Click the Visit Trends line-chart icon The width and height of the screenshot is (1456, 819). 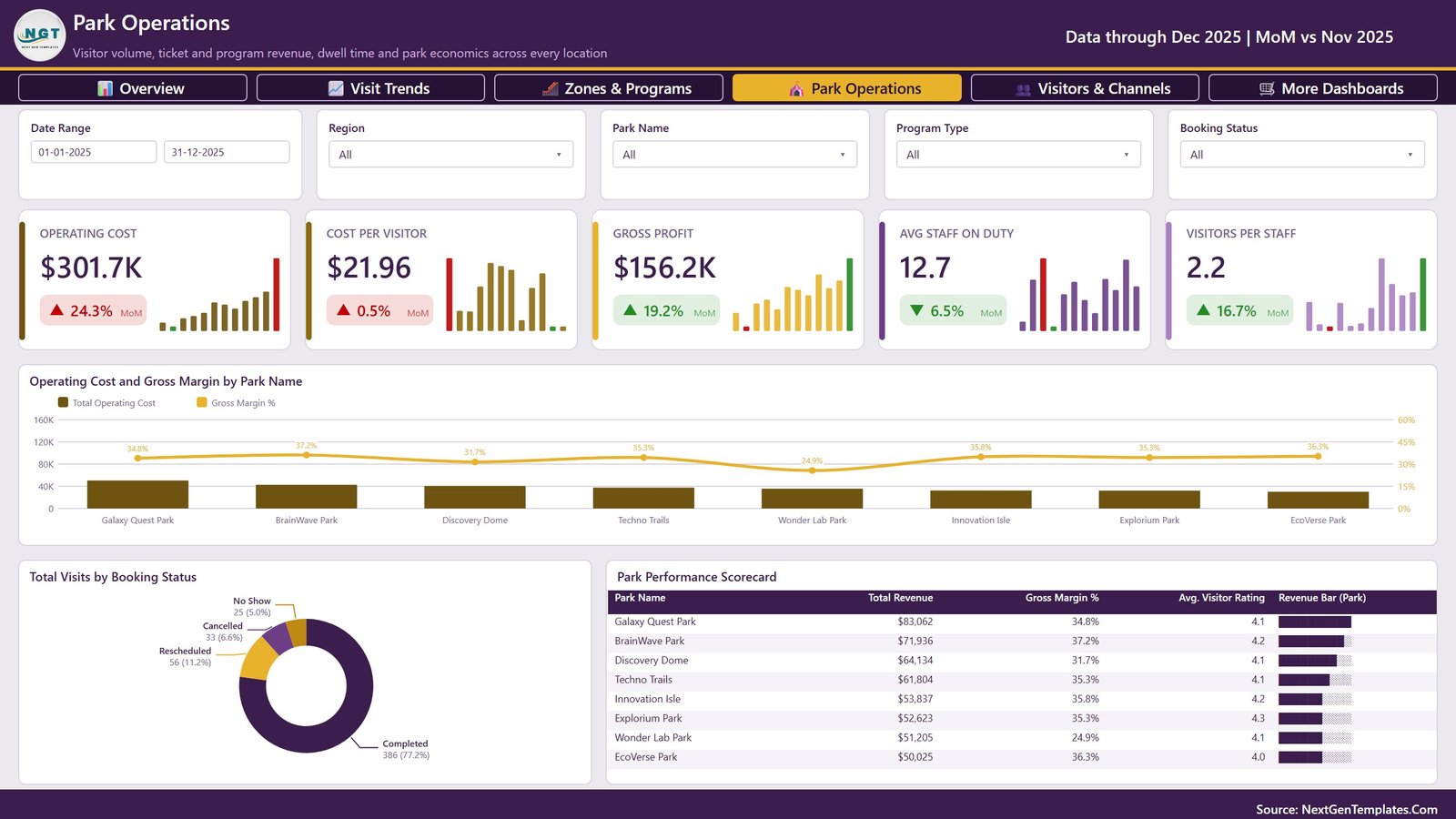(x=336, y=88)
